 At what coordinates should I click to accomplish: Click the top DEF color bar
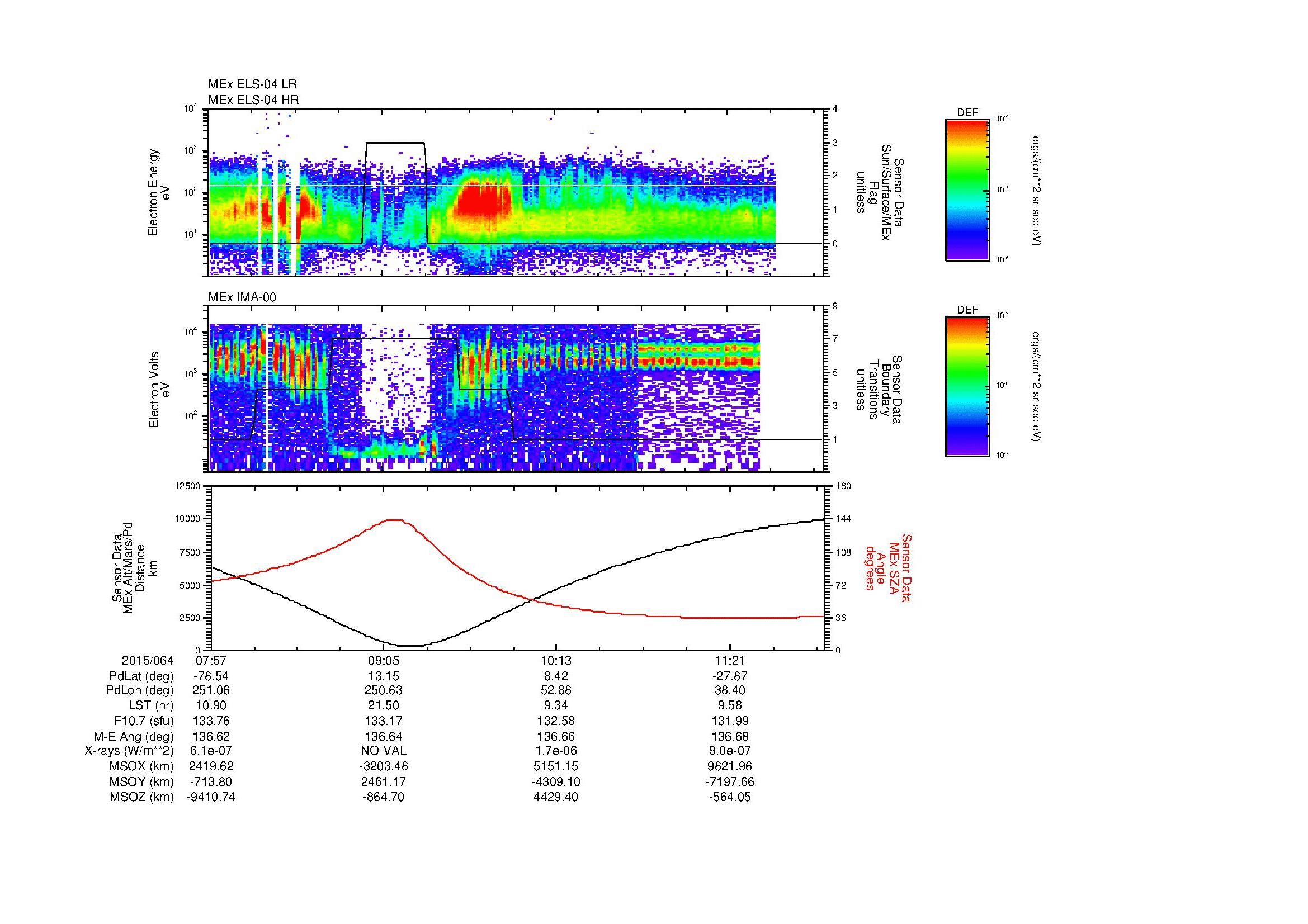click(967, 189)
